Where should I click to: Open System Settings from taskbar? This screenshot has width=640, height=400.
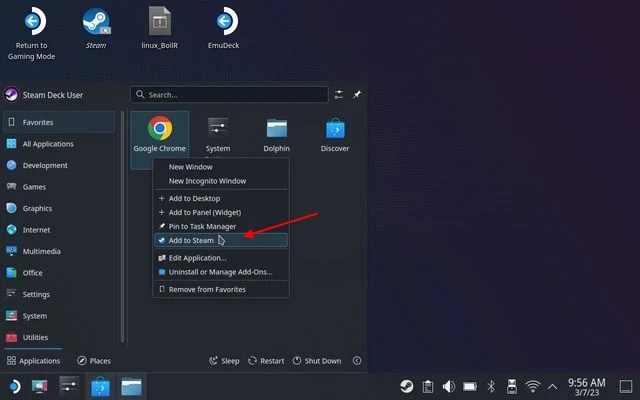(69, 386)
